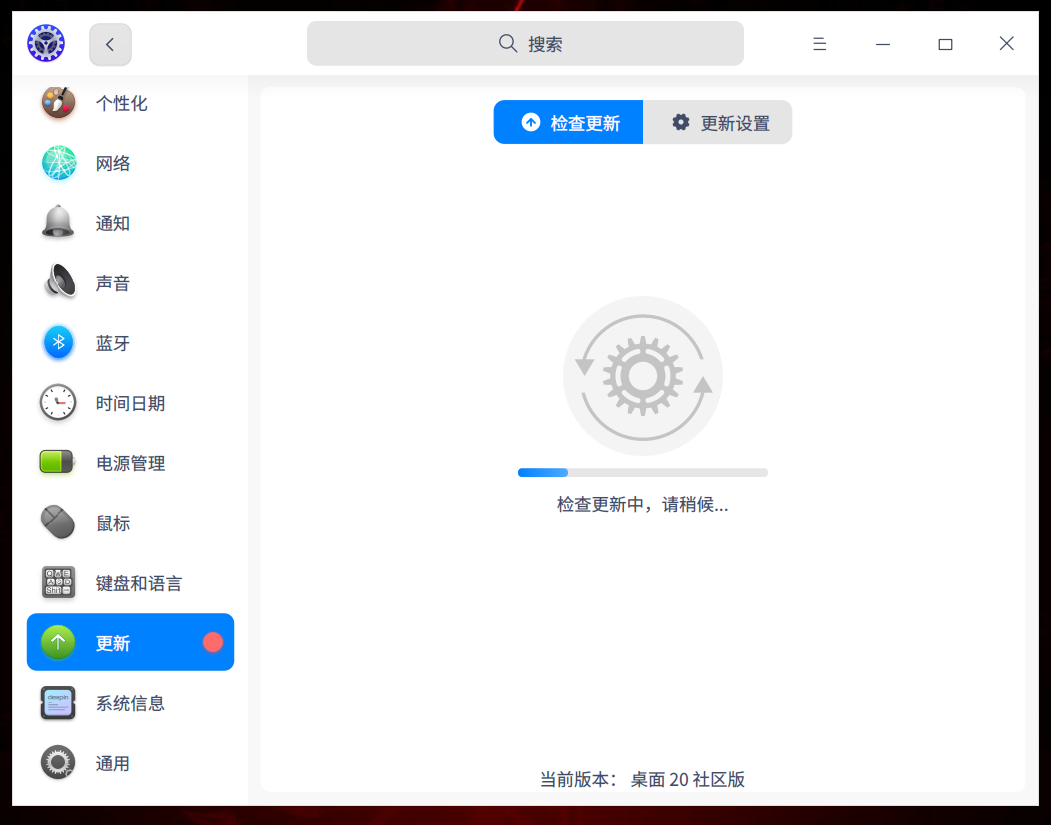Select the 时间日期 (Date & Time) clock icon
The image size is (1051, 825).
(57, 402)
